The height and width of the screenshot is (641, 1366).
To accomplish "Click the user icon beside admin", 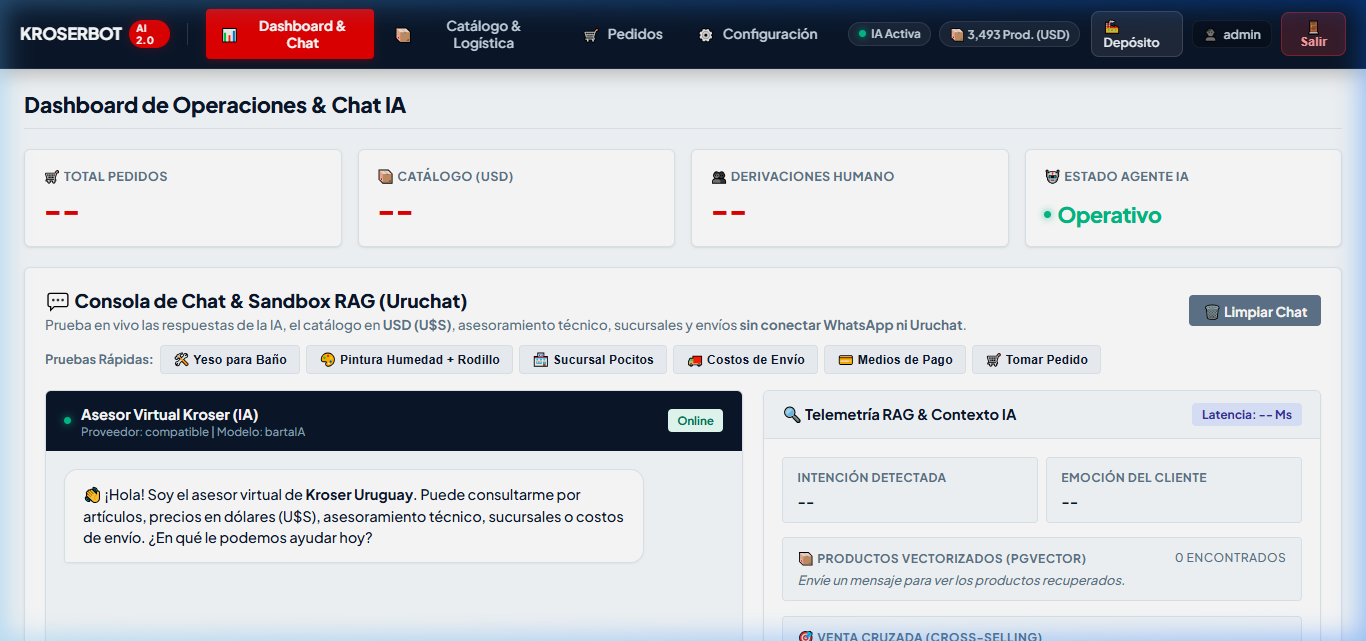I will [x=1210, y=35].
